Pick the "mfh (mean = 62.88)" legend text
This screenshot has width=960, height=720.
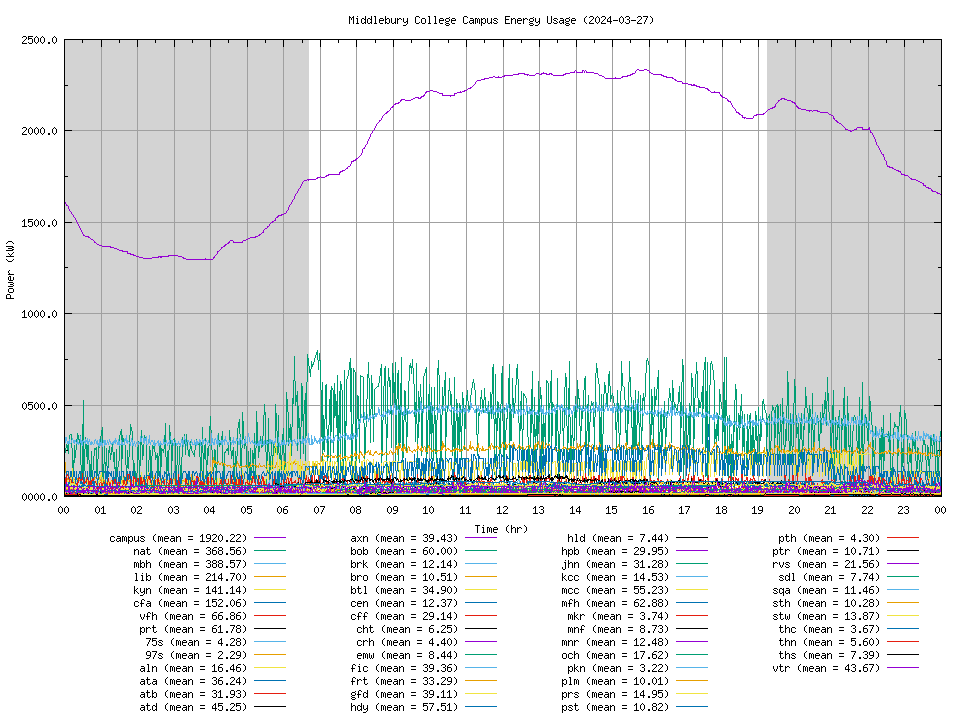[x=615, y=603]
